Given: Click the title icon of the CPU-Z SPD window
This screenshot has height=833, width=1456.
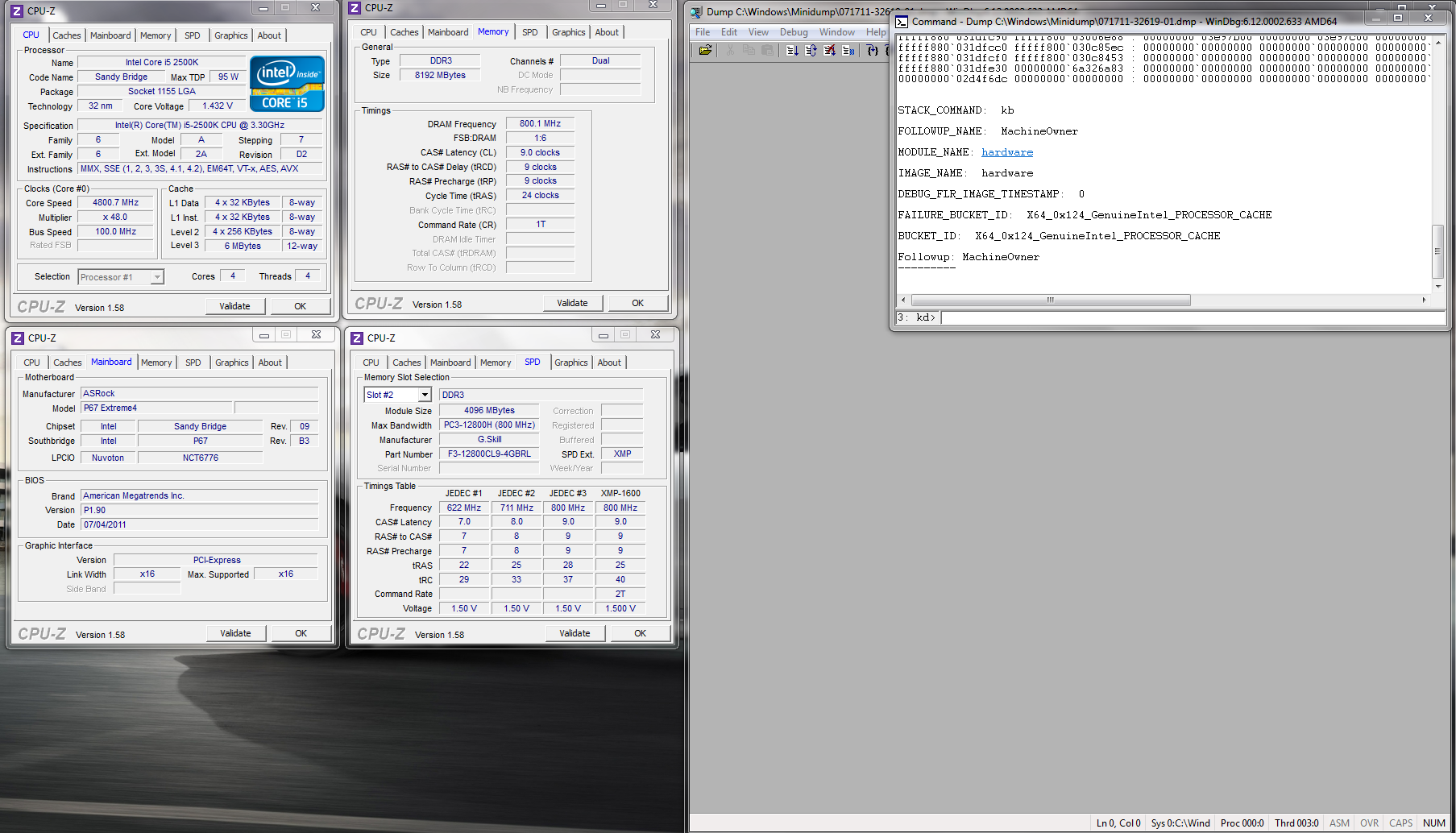Looking at the screenshot, I should (x=357, y=338).
